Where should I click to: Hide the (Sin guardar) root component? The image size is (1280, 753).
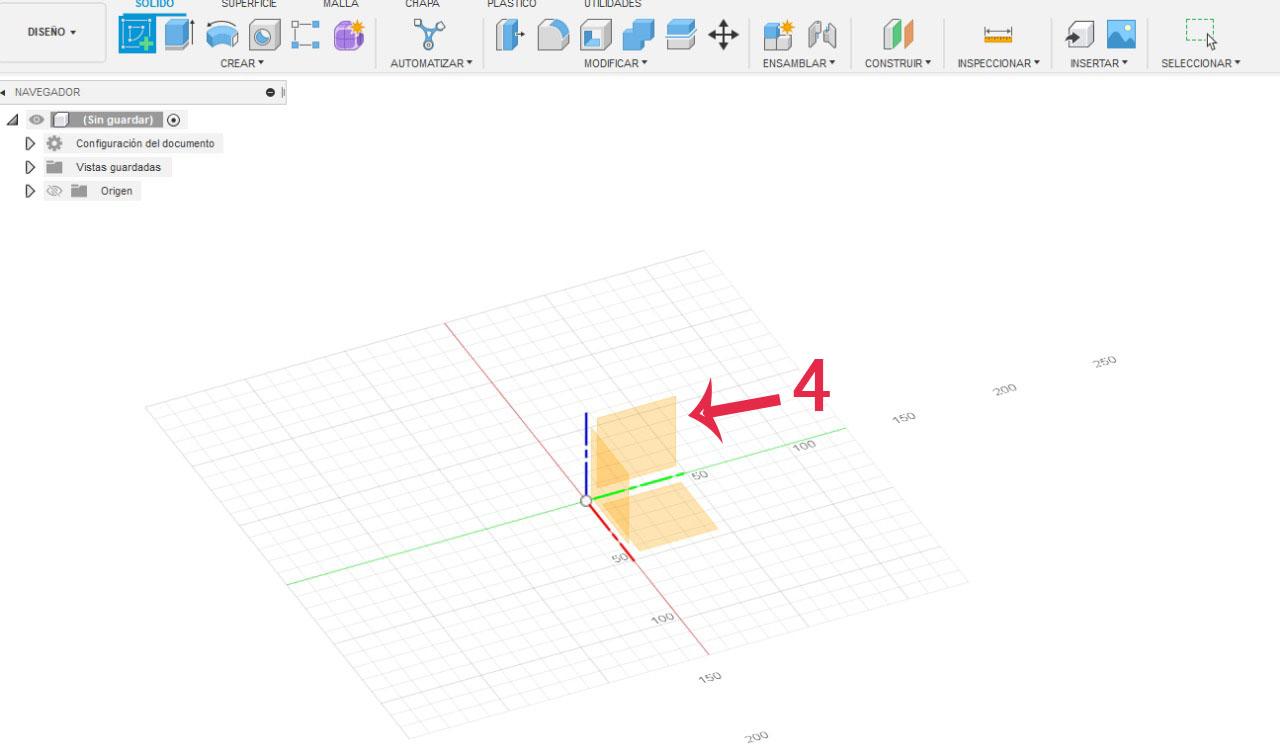(x=36, y=120)
